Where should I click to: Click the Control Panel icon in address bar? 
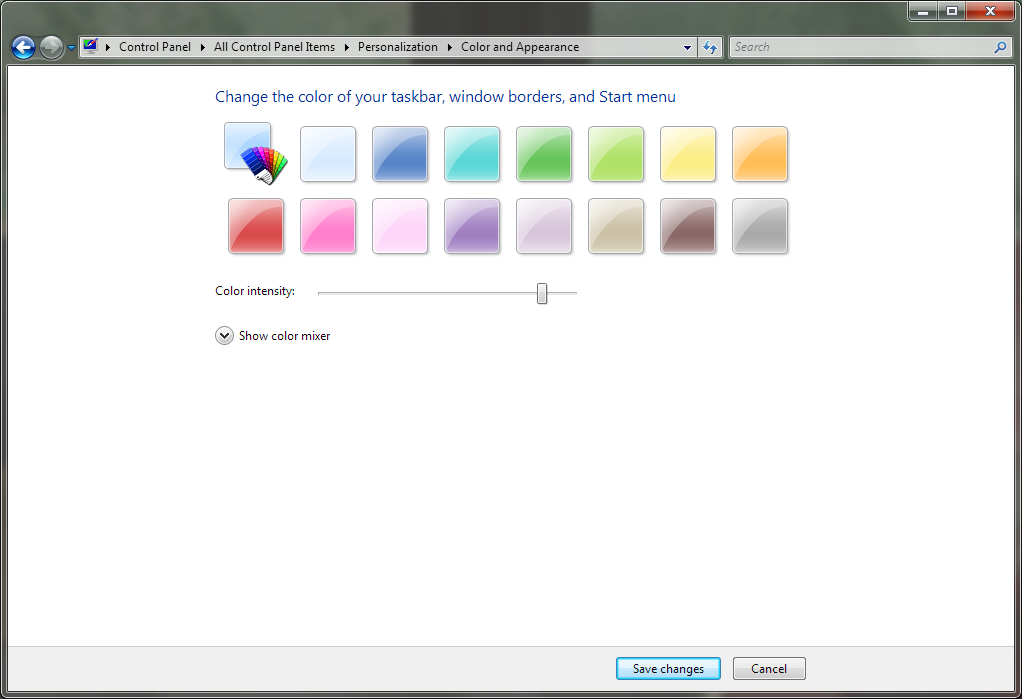[x=91, y=46]
